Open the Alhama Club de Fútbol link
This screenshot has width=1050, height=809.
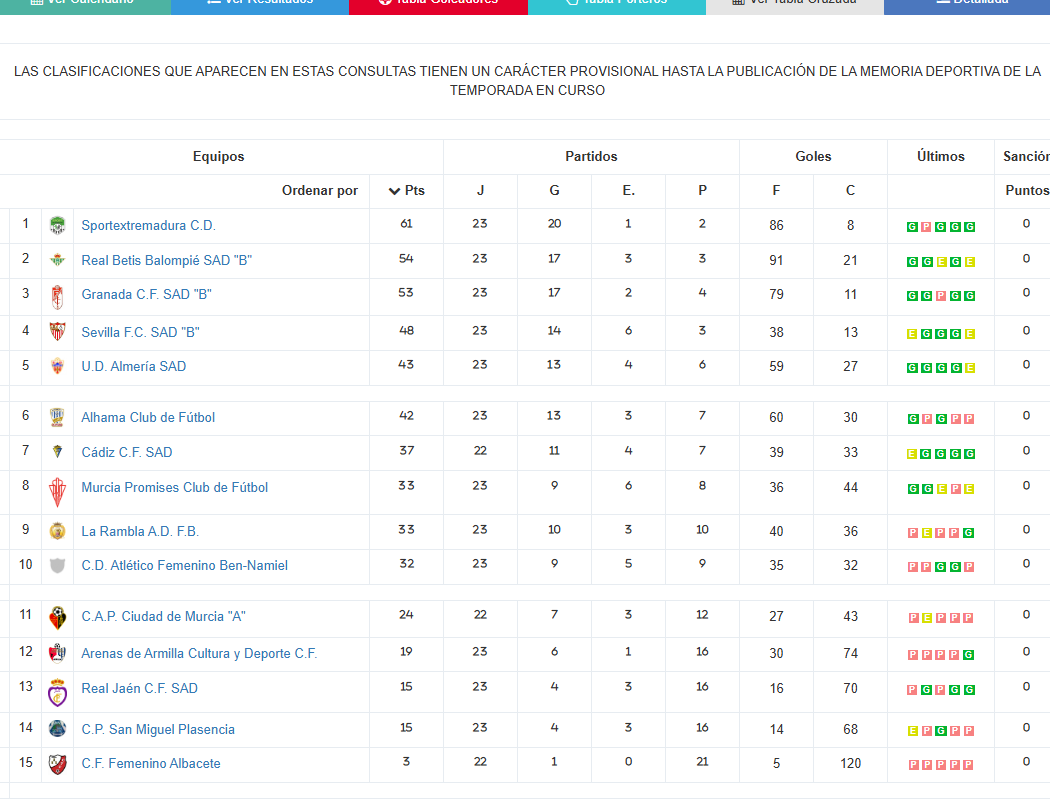148,418
